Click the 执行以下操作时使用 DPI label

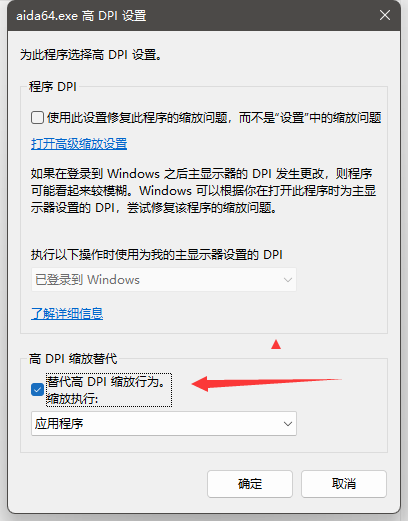157,255
